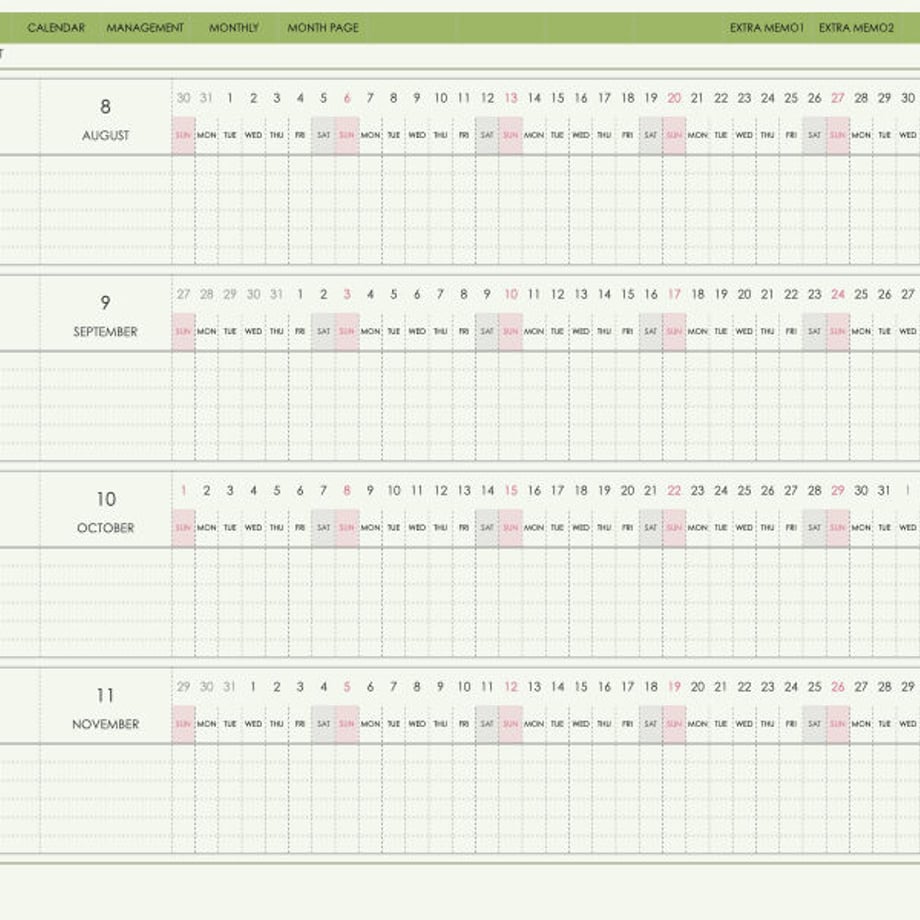Viewport: 920px width, 920px height.
Task: Select the NOVEMBER month label
Action: tap(106, 725)
